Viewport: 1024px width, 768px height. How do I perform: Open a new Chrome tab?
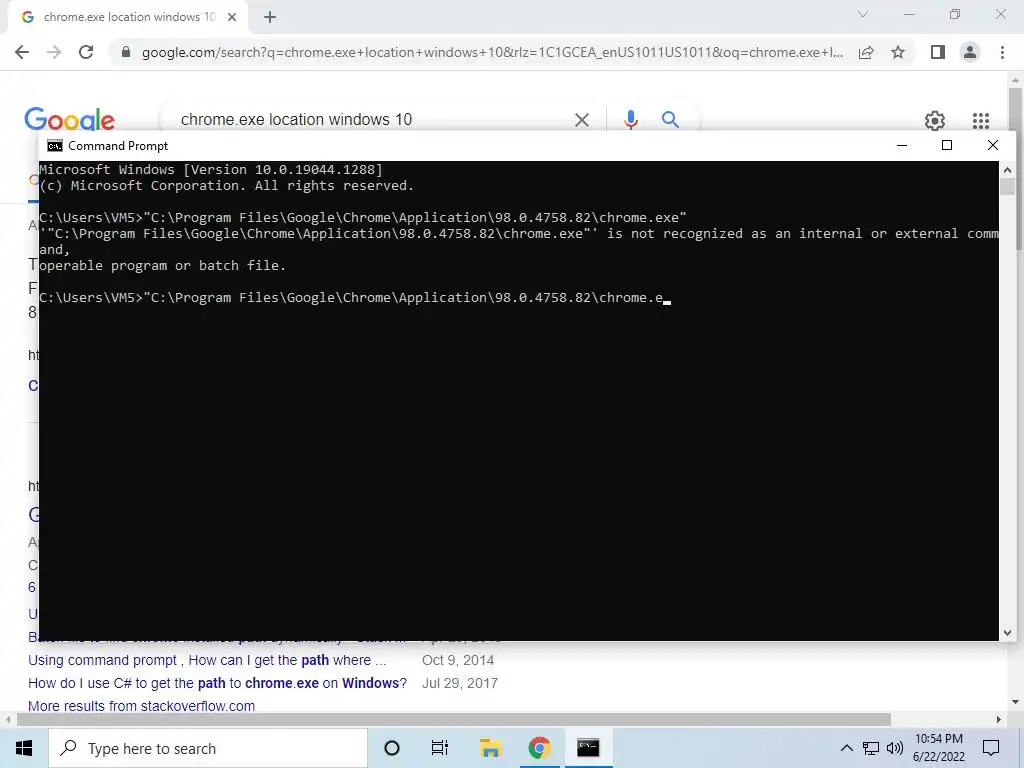270,18
